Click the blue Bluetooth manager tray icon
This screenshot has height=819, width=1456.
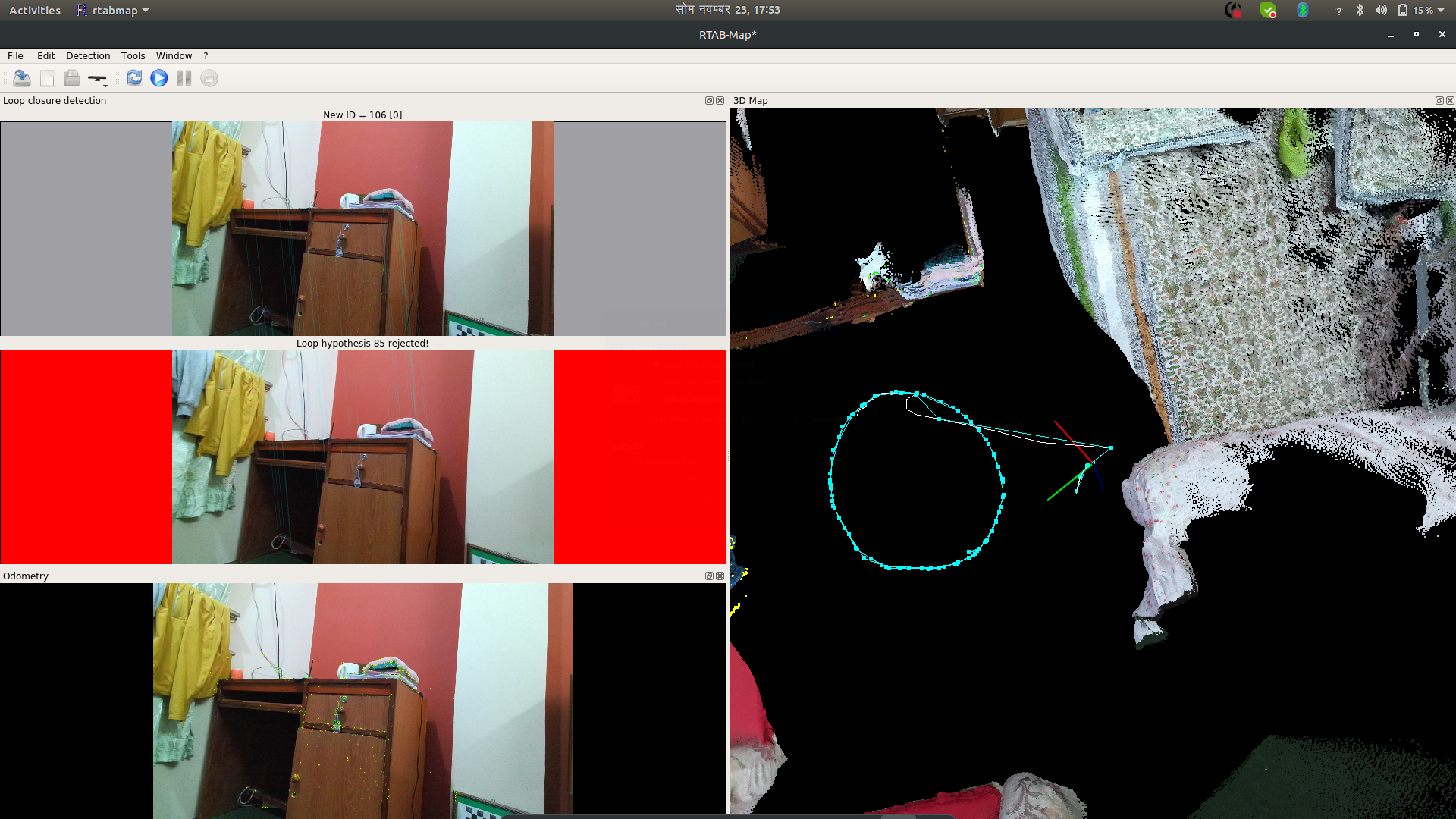[1302, 10]
